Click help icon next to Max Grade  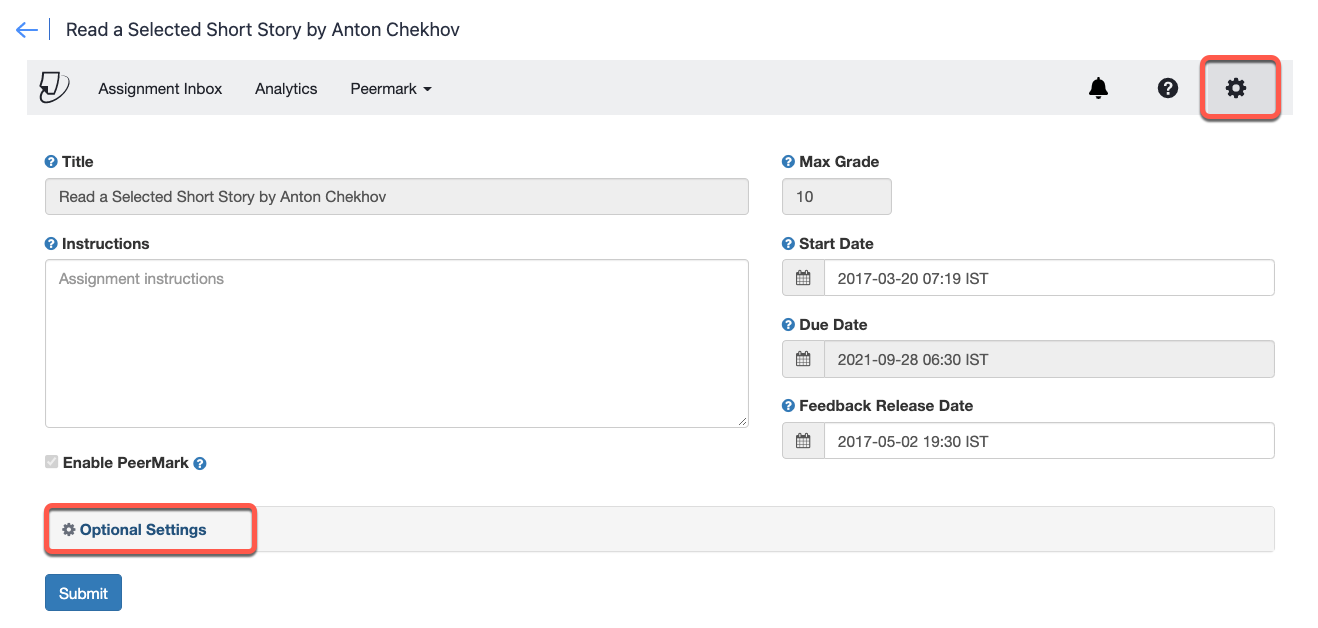click(788, 162)
